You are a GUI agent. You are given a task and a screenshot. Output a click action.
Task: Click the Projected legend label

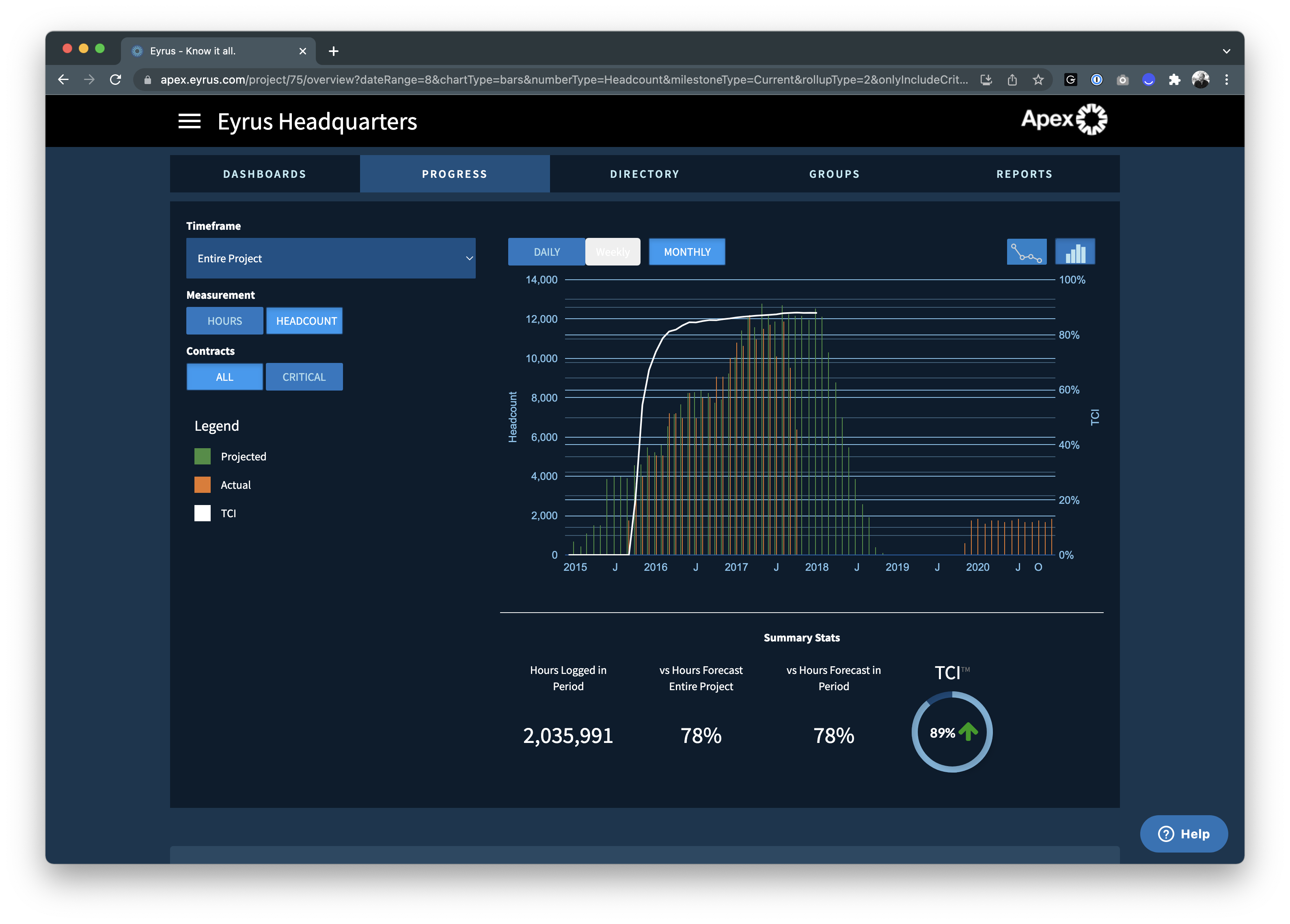click(244, 456)
